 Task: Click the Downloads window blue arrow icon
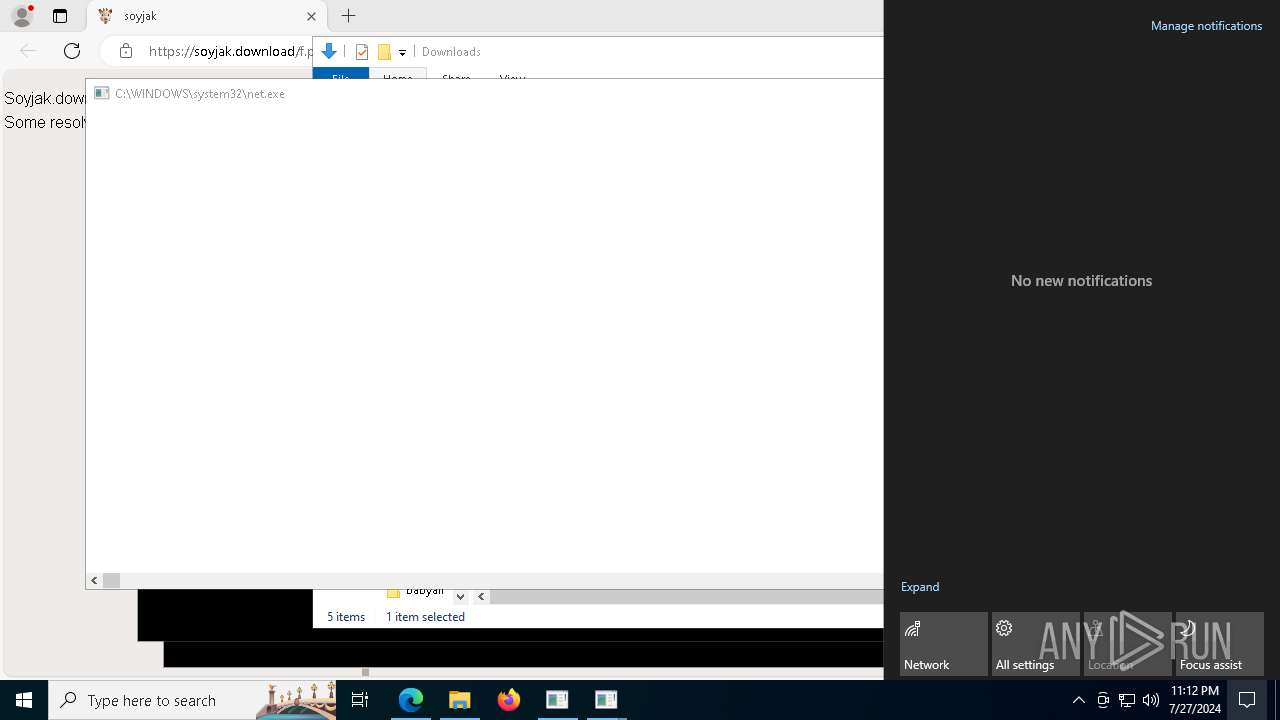click(329, 51)
